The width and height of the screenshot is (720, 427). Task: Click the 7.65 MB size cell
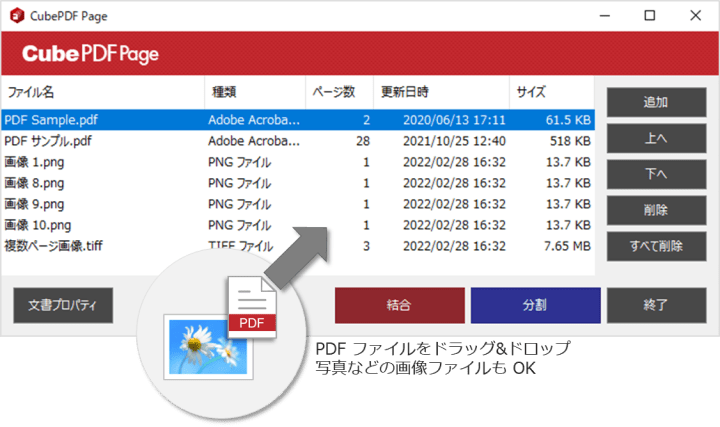[x=567, y=246]
